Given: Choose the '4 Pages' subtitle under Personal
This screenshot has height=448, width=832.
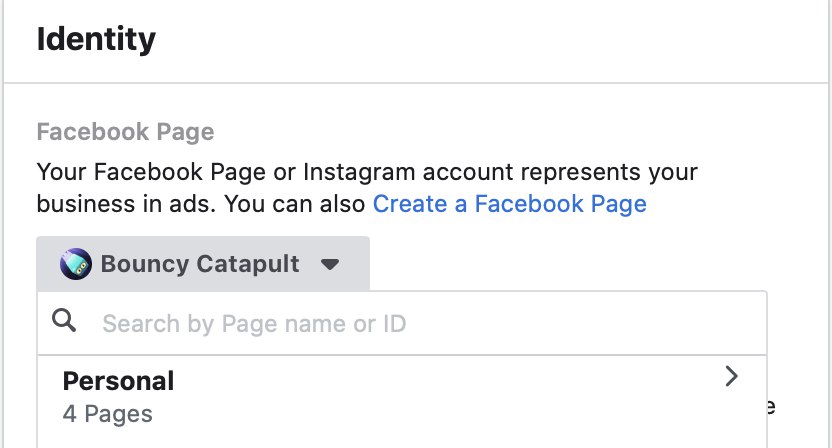Looking at the screenshot, I should coord(108,414).
